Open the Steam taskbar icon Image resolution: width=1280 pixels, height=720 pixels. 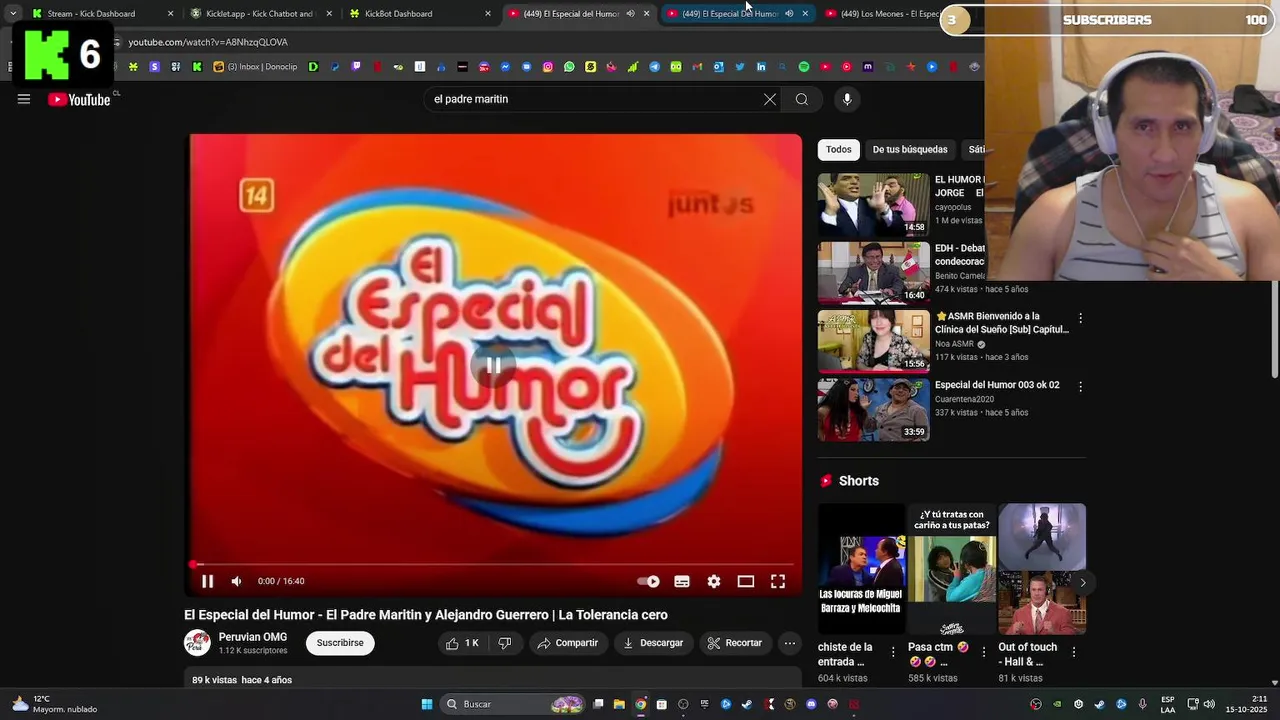747,704
